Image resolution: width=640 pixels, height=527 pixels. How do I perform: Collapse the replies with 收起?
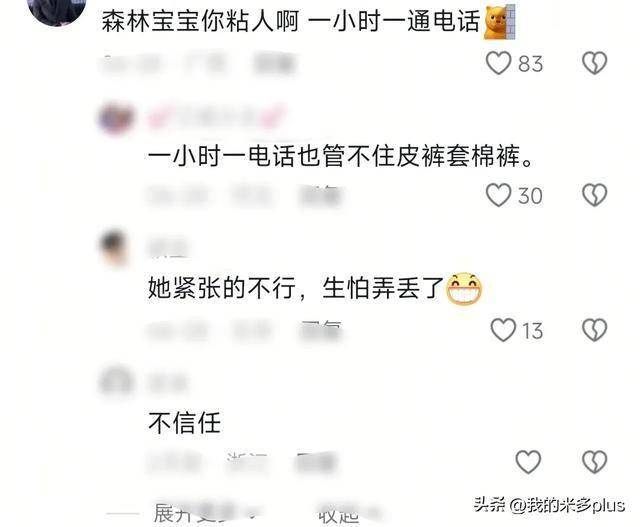339,514
